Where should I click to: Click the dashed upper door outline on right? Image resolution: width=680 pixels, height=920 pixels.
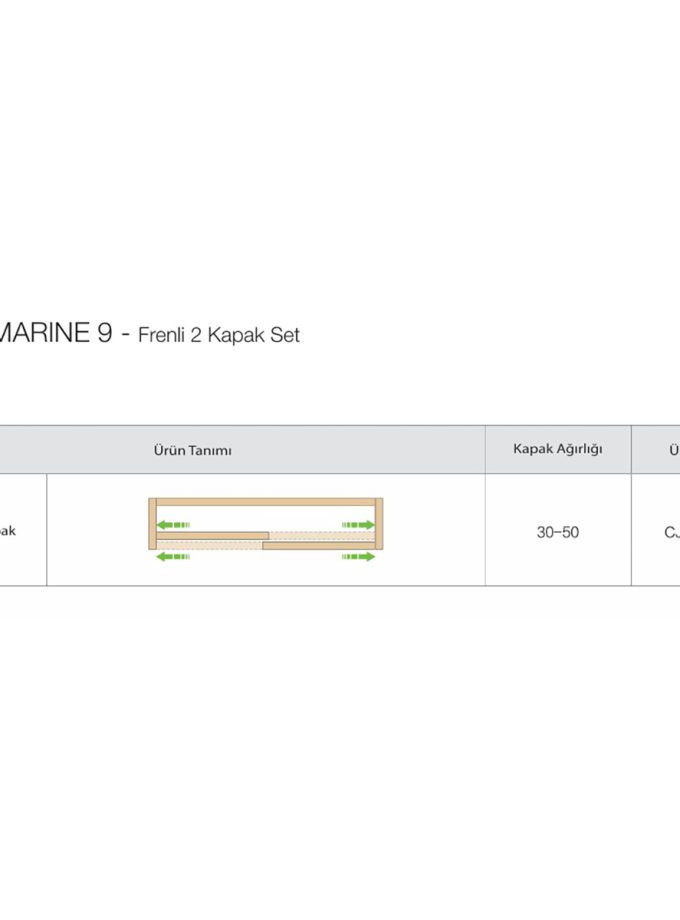click(x=320, y=536)
